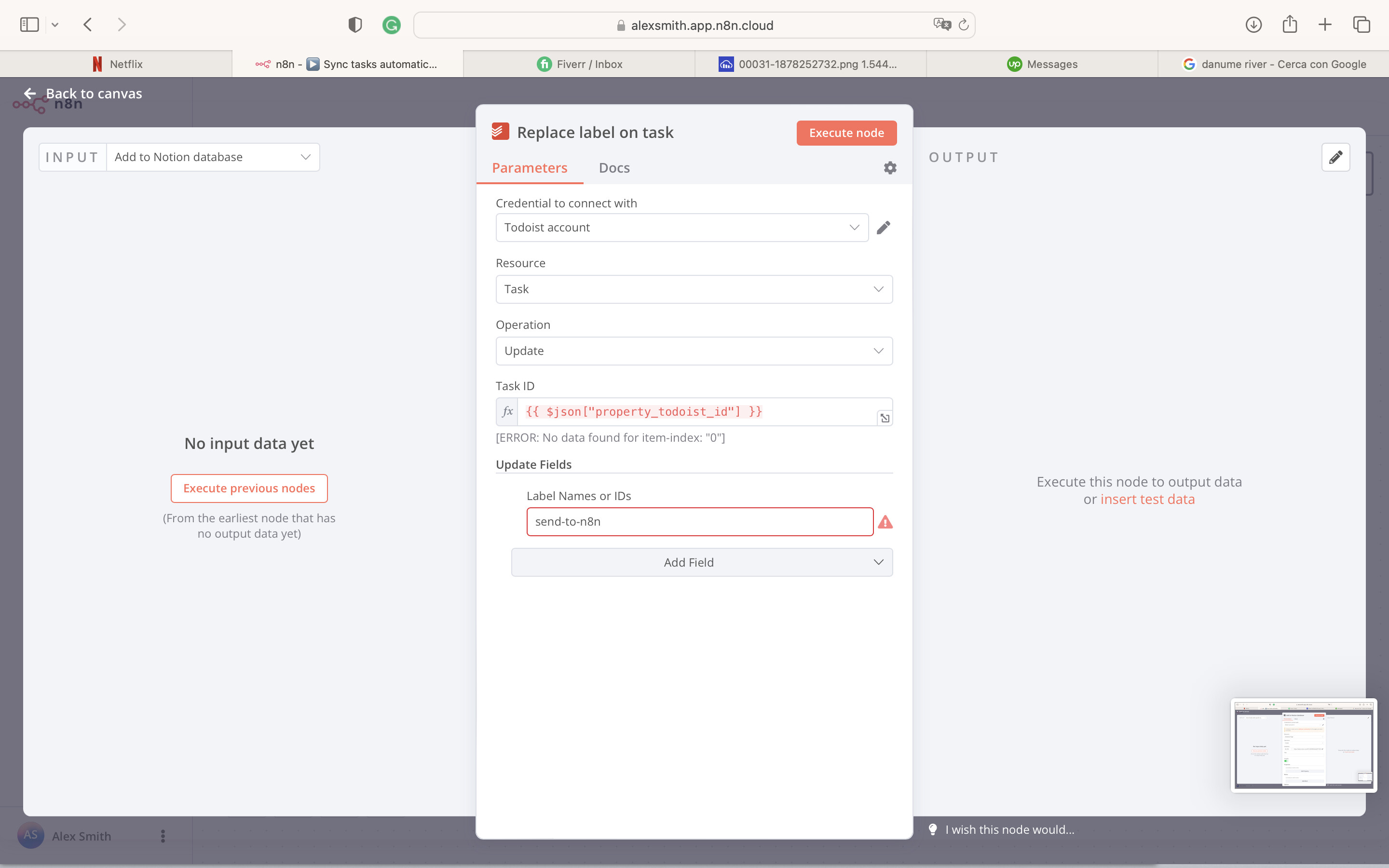Open node settings gear icon
The height and width of the screenshot is (868, 1389).
pyautogui.click(x=890, y=168)
